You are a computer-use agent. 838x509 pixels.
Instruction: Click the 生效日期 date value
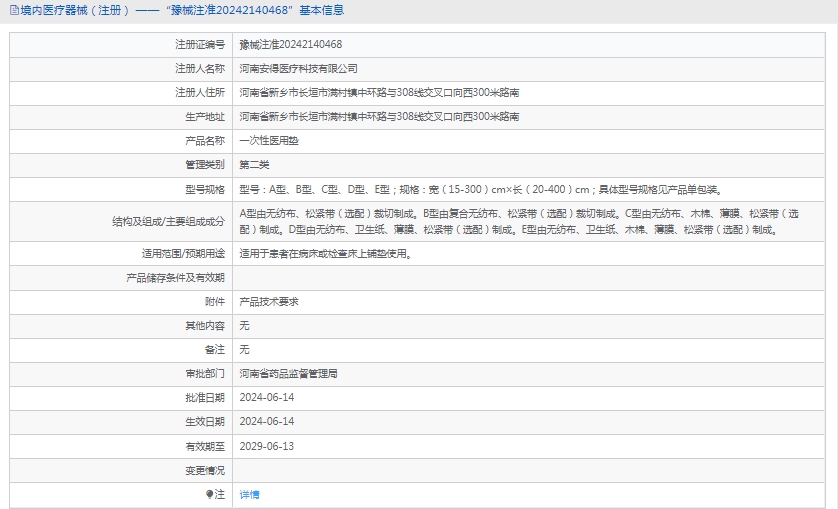coord(266,421)
